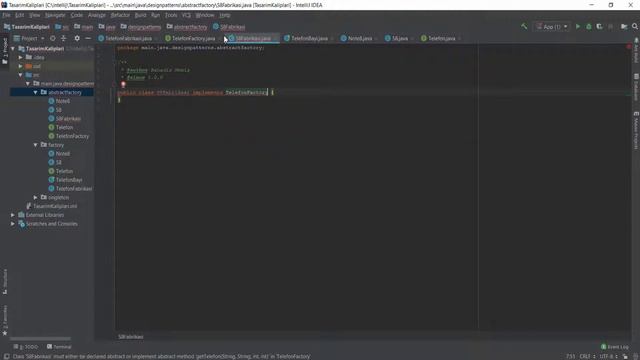The width and height of the screenshot is (640, 360).
Task: Expand the singleton package arrow
Action: 36,198
